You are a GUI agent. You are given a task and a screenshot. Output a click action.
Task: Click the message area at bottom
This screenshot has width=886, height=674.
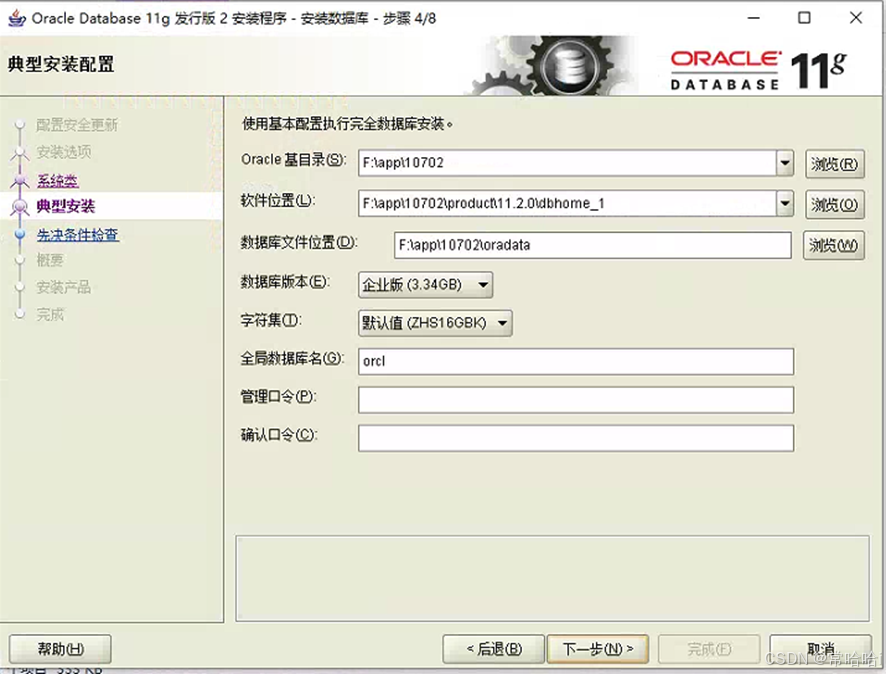(x=552, y=579)
